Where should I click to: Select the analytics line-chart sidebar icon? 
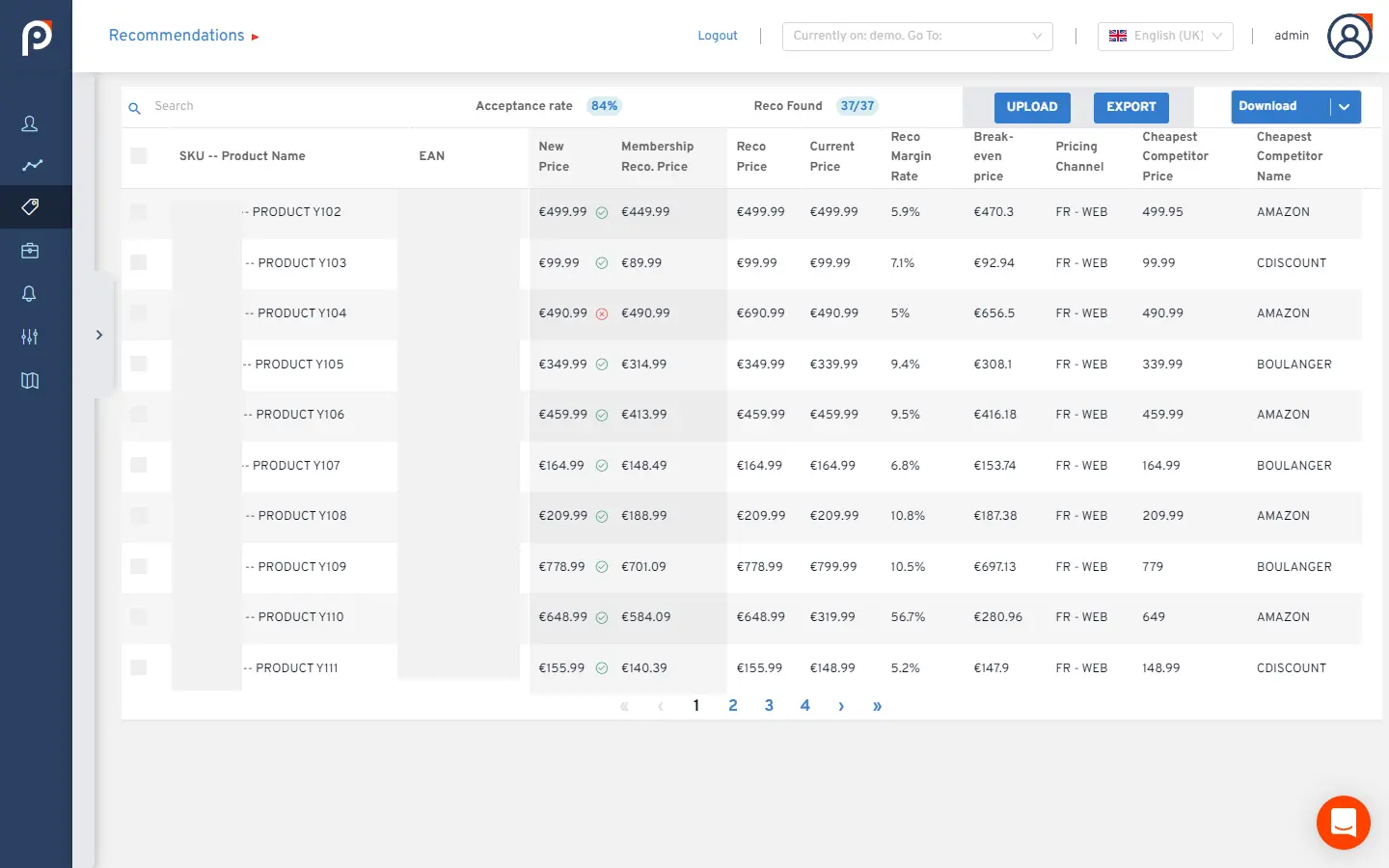click(32, 165)
